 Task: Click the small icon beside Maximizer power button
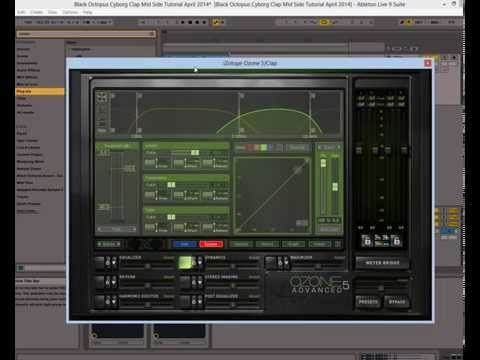(280, 263)
